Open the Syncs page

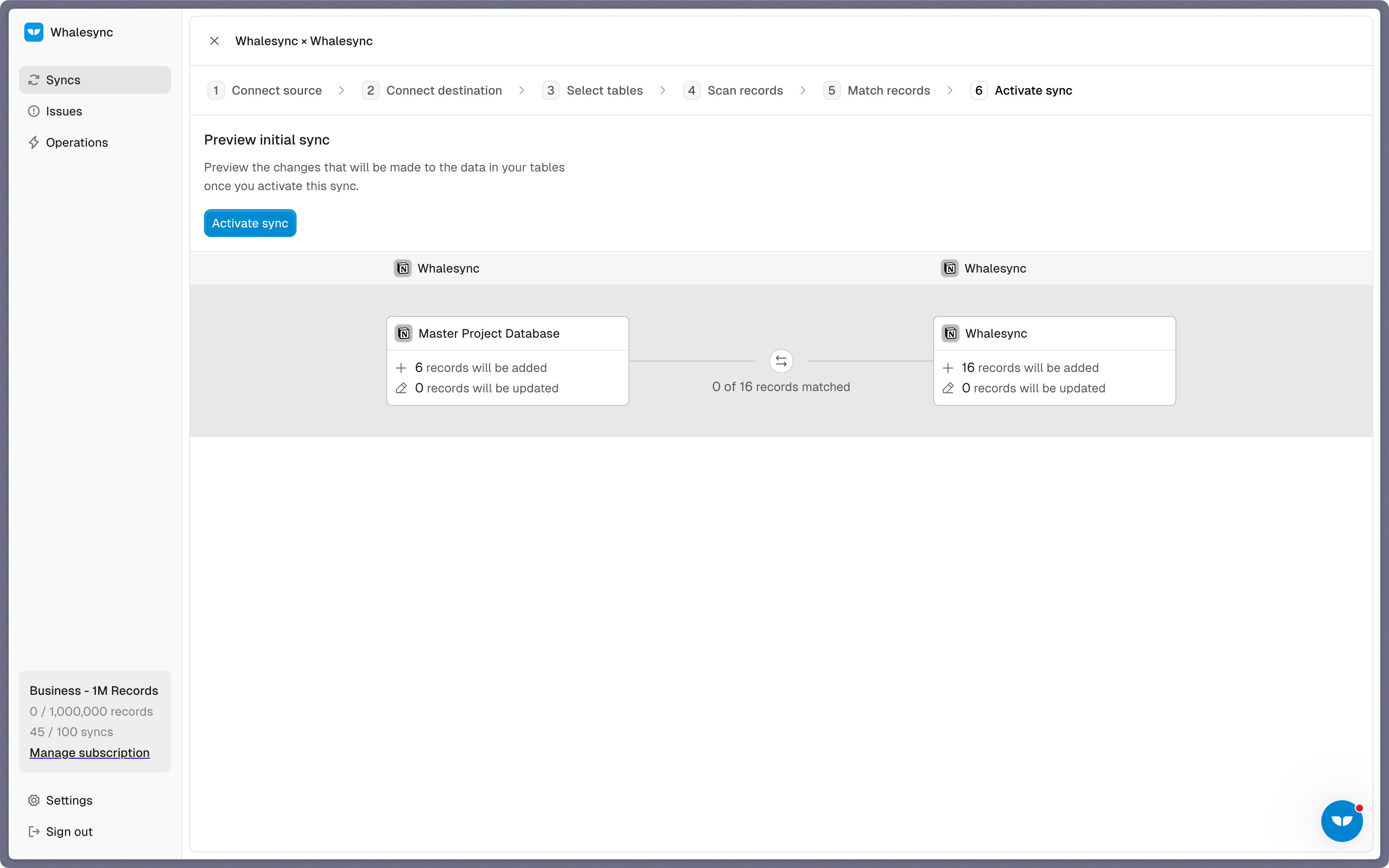tap(95, 80)
